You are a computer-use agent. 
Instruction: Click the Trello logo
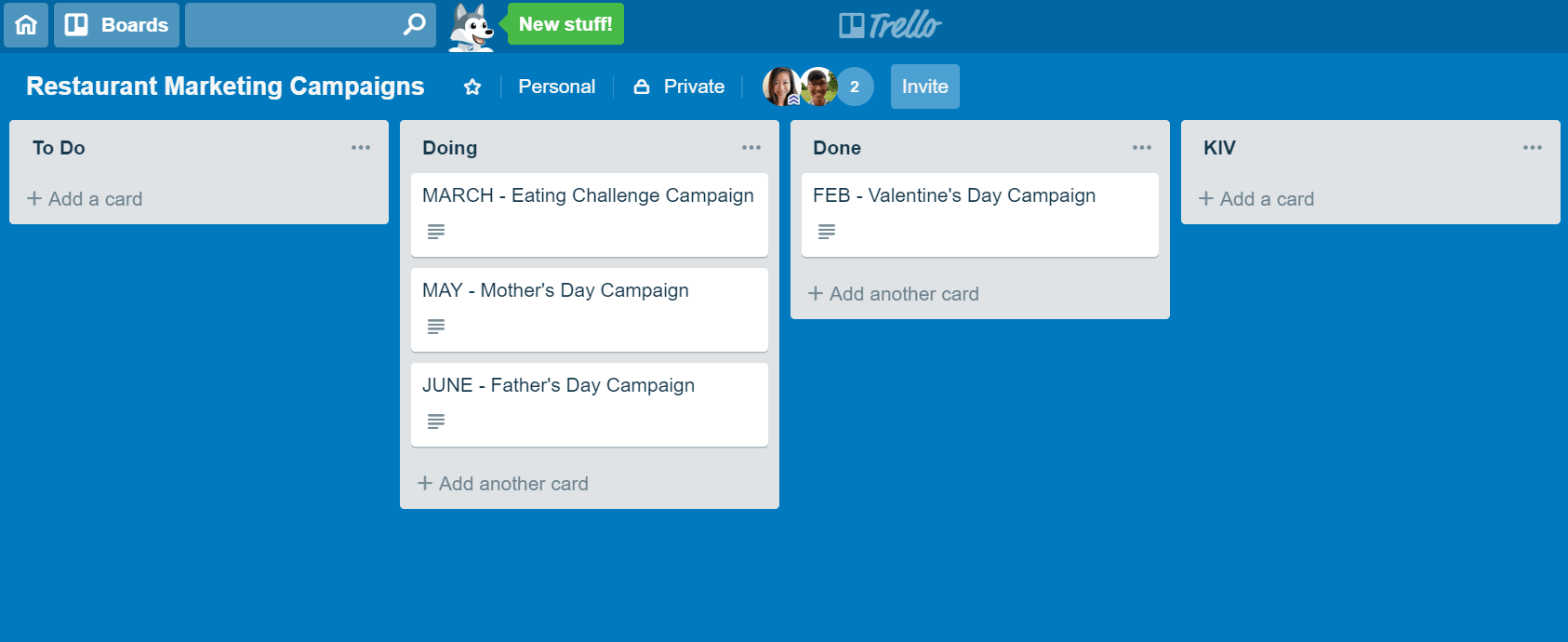890,25
